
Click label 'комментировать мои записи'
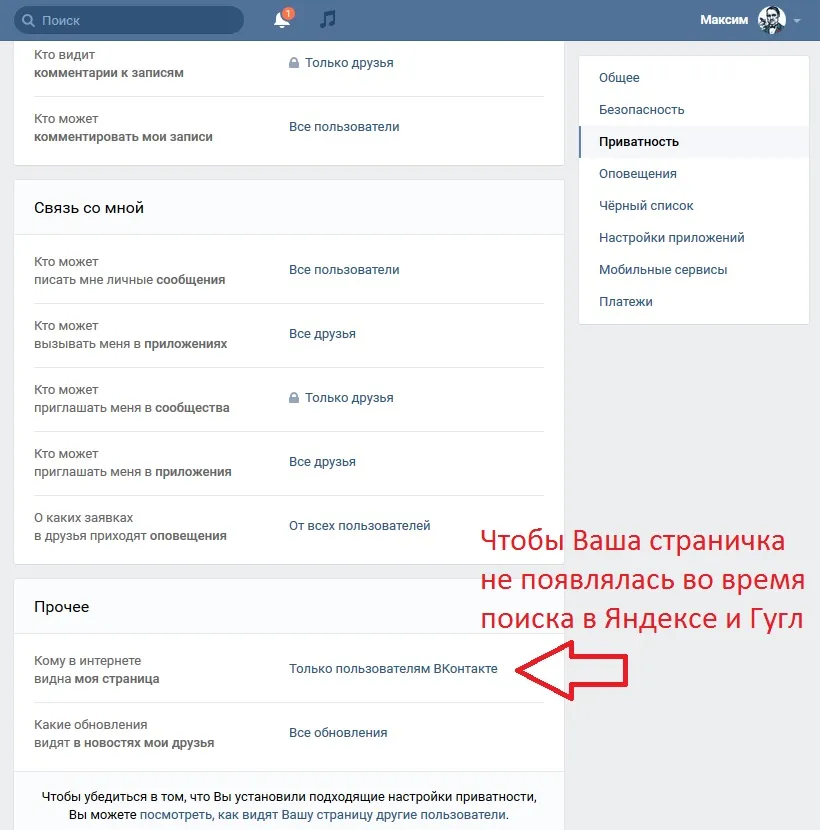coord(123,137)
